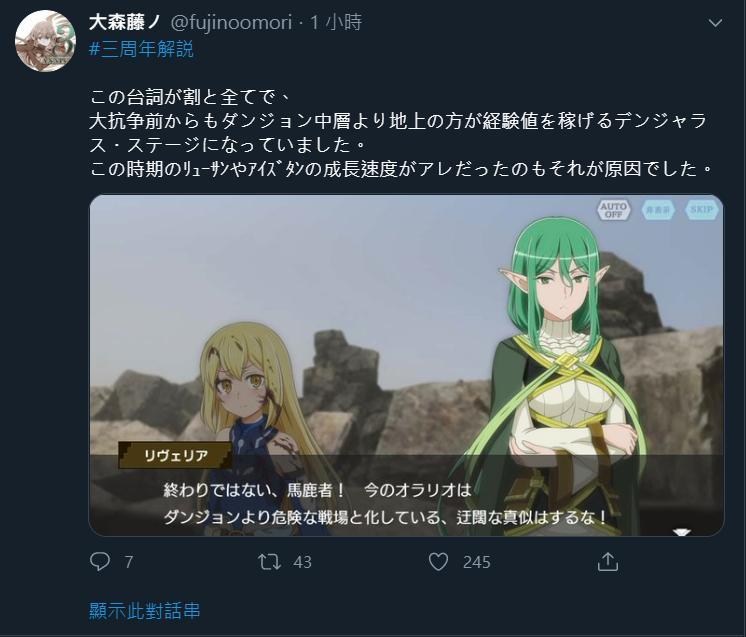The height and width of the screenshot is (637, 746).
Task: Click the リヴェリア speaker name tag
Action: click(175, 455)
